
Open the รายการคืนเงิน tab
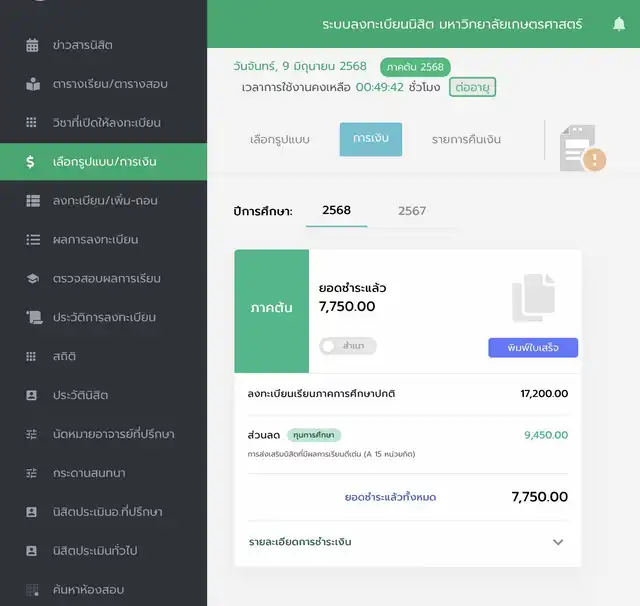pyautogui.click(x=466, y=140)
